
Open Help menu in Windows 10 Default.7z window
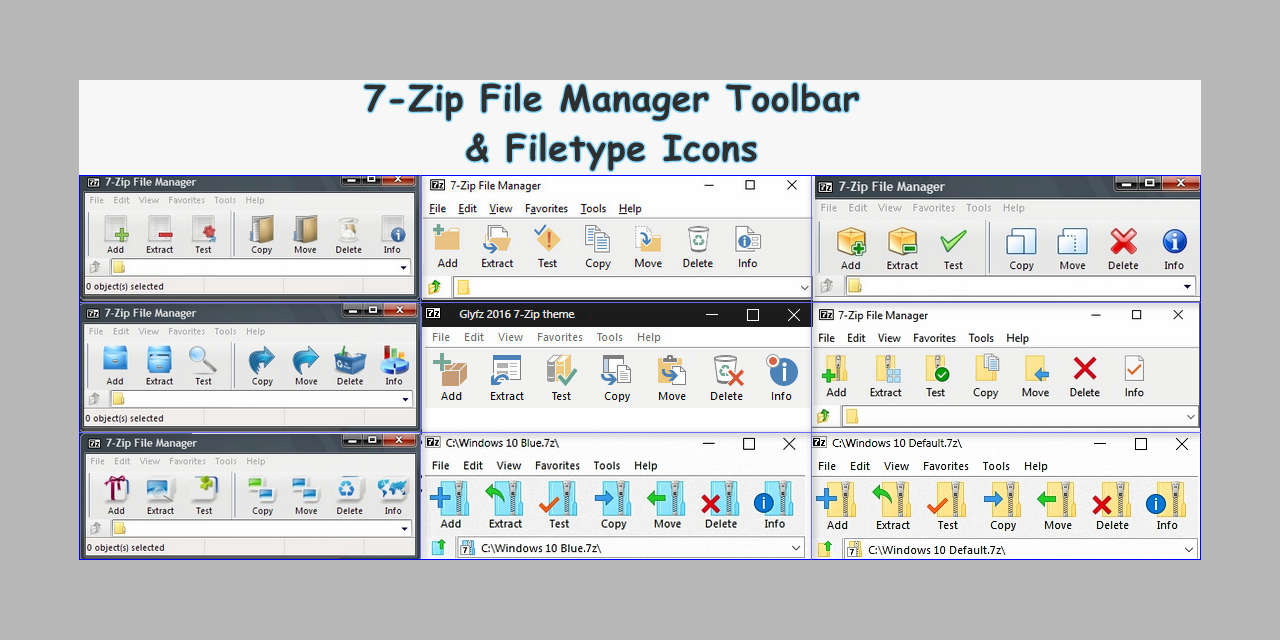tap(1036, 466)
